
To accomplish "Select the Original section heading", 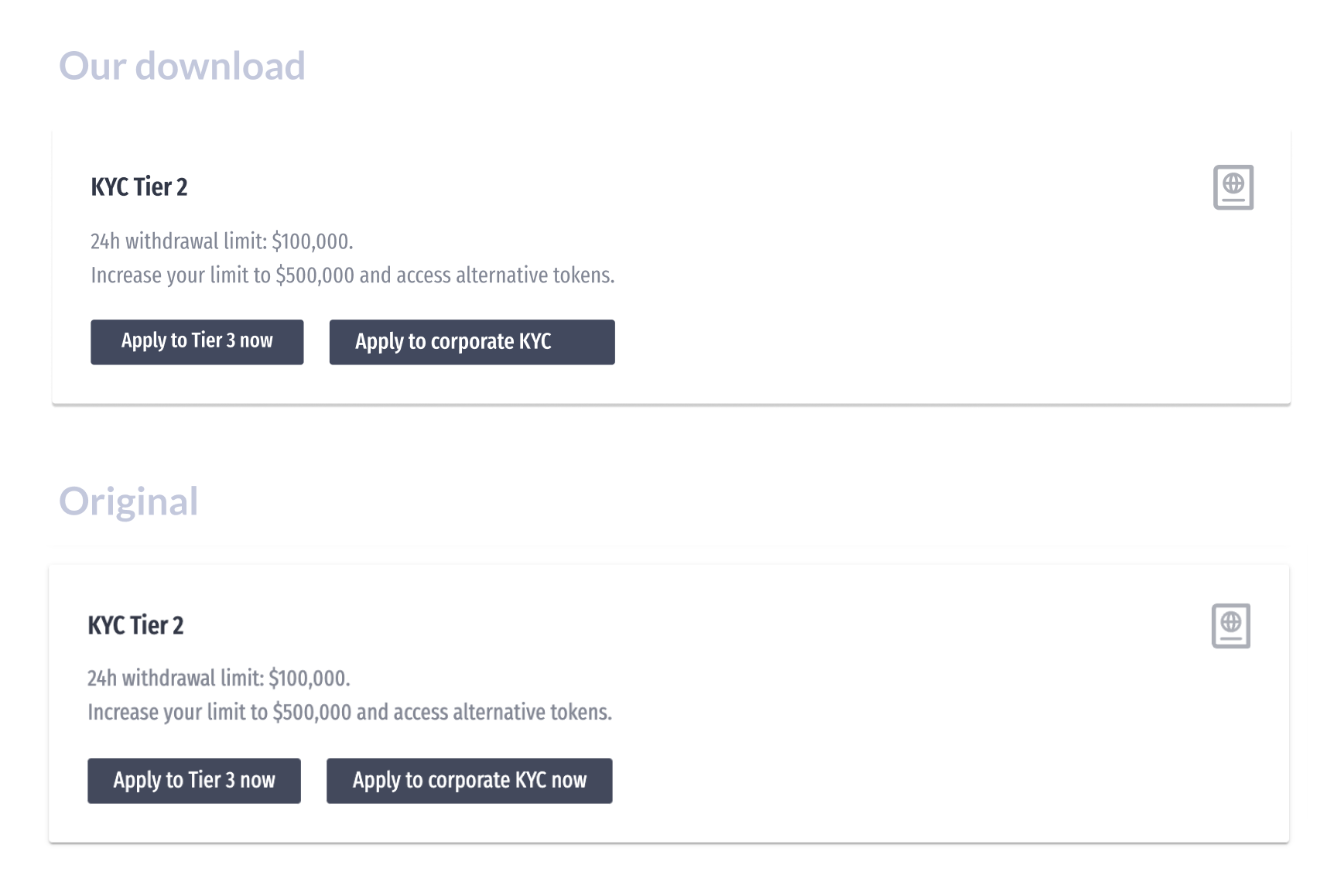I will (129, 501).
